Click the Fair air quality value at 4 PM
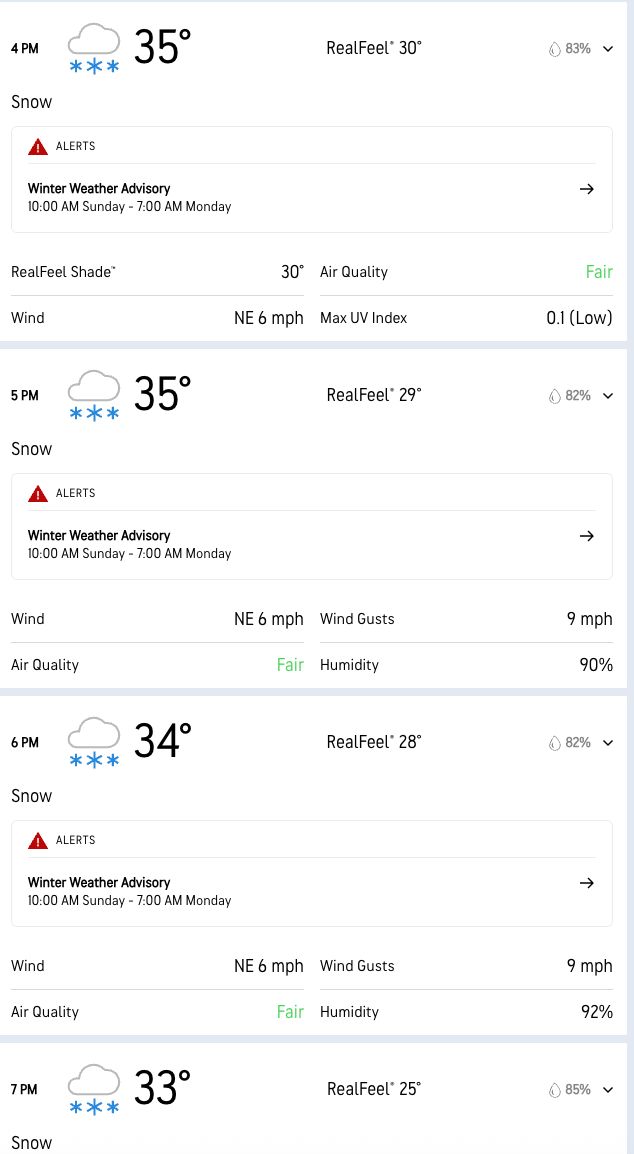634x1154 pixels. pyautogui.click(x=599, y=272)
